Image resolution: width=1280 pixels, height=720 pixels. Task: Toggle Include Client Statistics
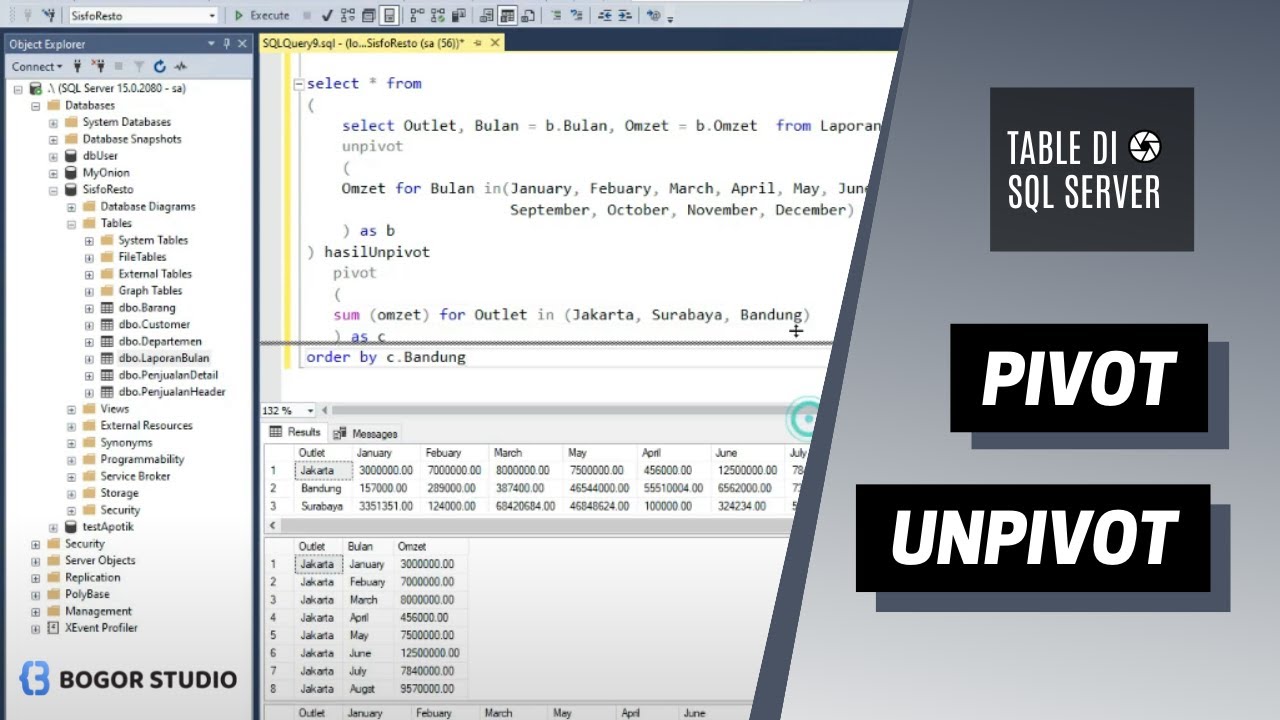coord(459,15)
